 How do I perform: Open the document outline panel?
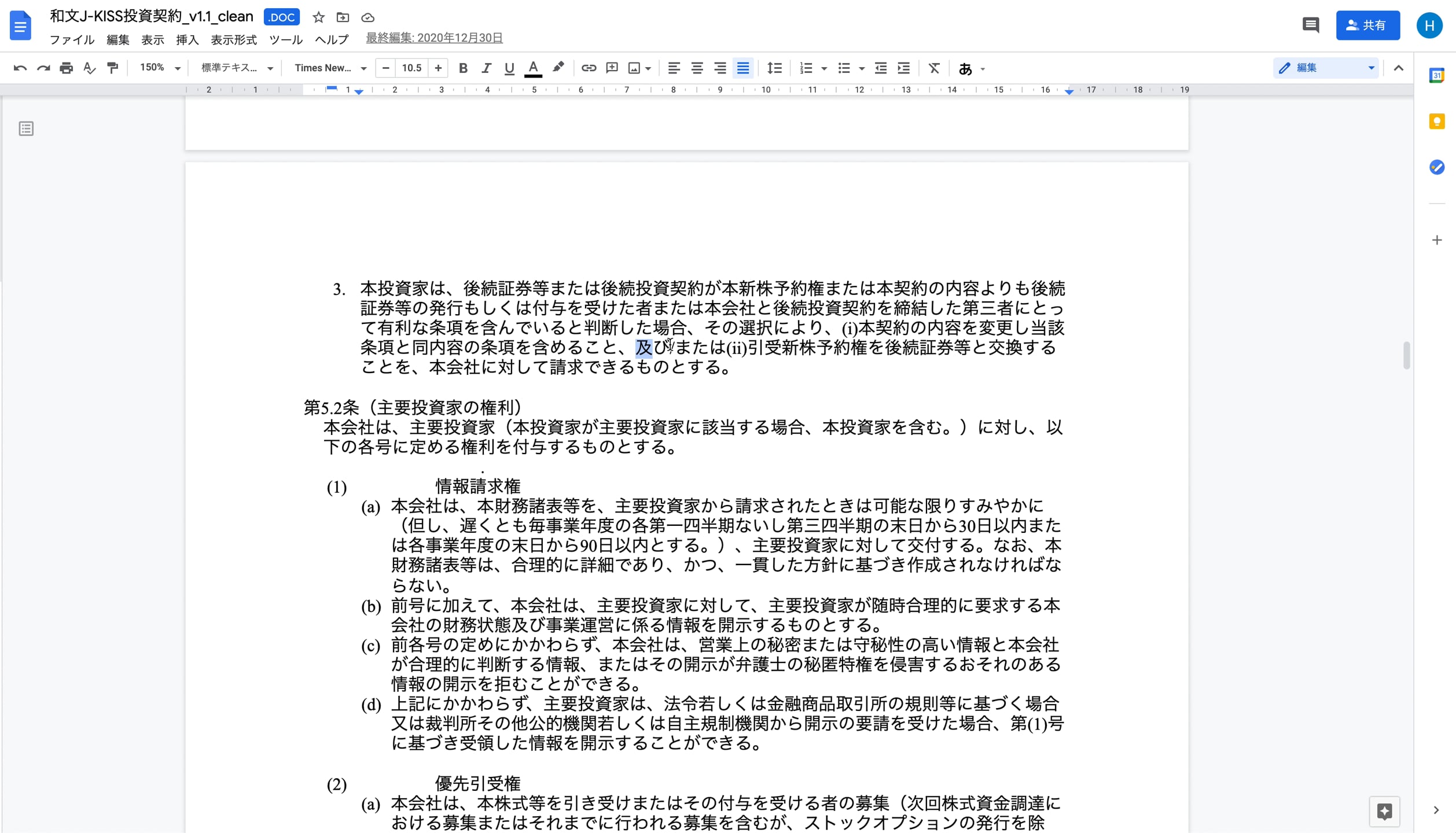pos(26,128)
